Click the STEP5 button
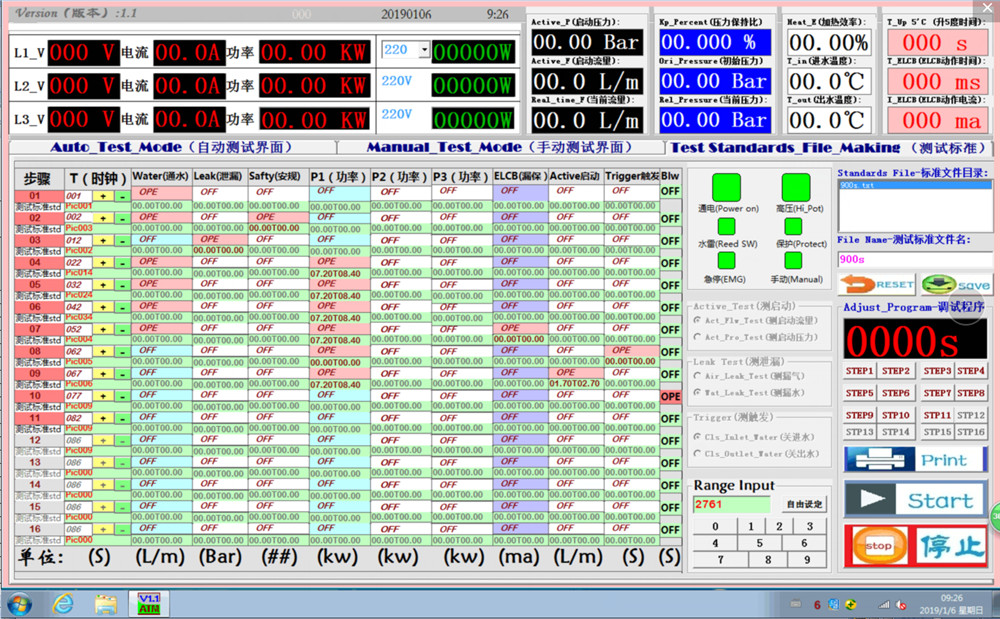 [x=860, y=393]
